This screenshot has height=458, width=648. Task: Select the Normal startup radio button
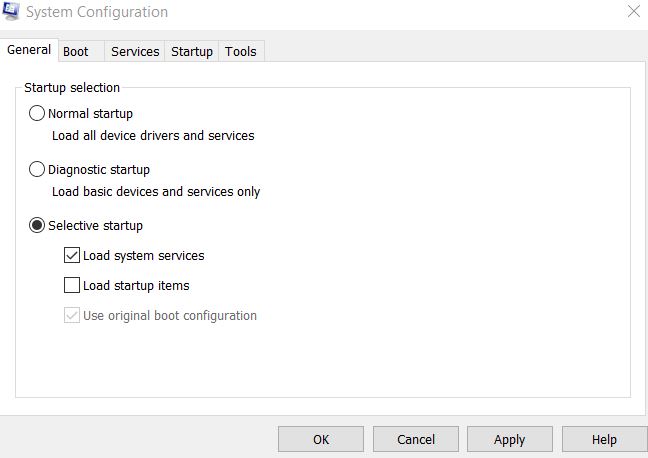click(x=37, y=113)
